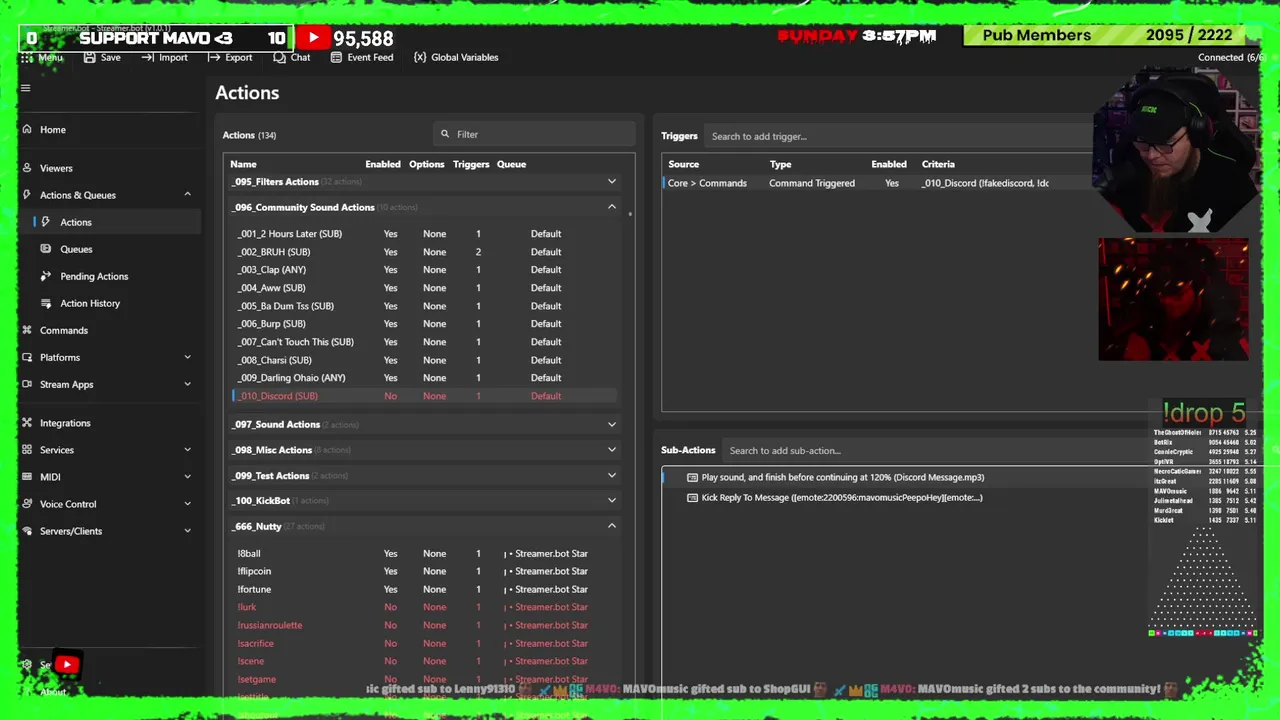Click the Integrations sidebar icon
The image size is (1280, 720).
click(x=27, y=423)
